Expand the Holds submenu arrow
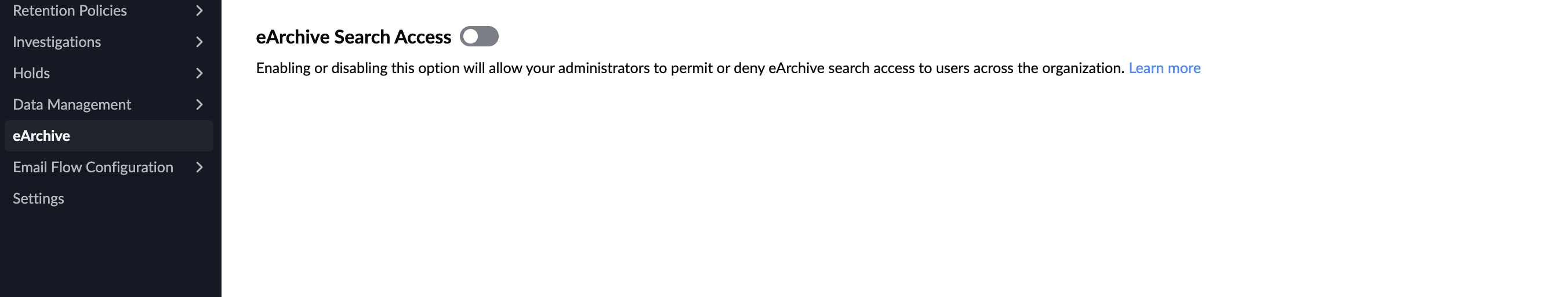This screenshot has width=1568, height=297. pyautogui.click(x=199, y=73)
